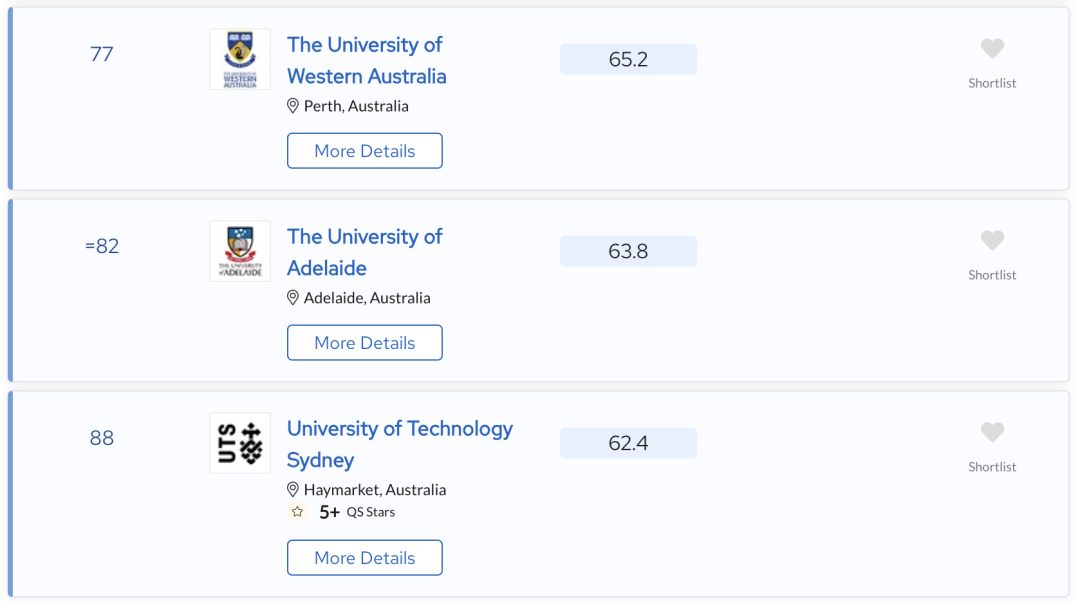Open University of Technology Sydney title link

tap(399, 444)
